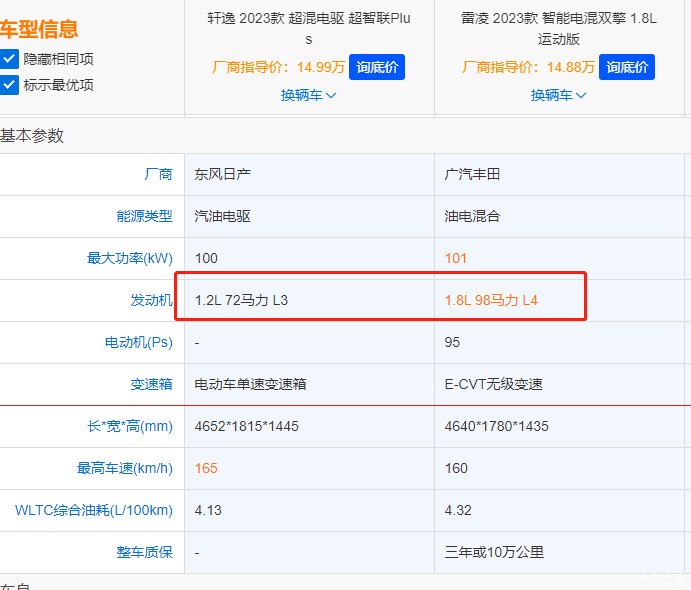Click the 长*宽*高(mm) parameter label
This screenshot has width=691, height=590.
point(130,426)
